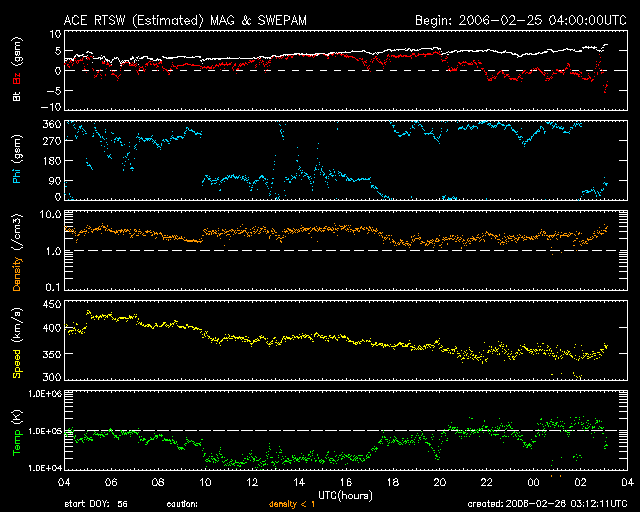Image resolution: width=640 pixels, height=512 pixels.
Task: Click the '5' tick label on the Bt/Bz axis
Action: 58,51
